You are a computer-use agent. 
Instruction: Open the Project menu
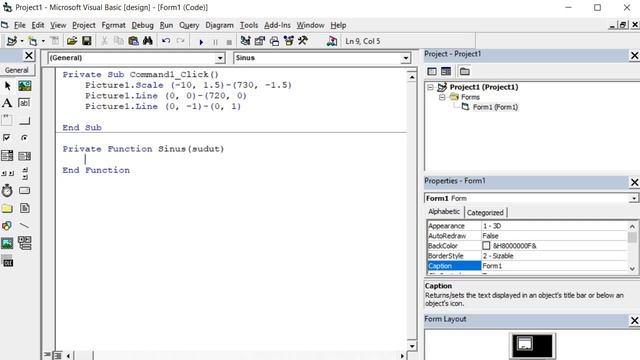(84, 25)
